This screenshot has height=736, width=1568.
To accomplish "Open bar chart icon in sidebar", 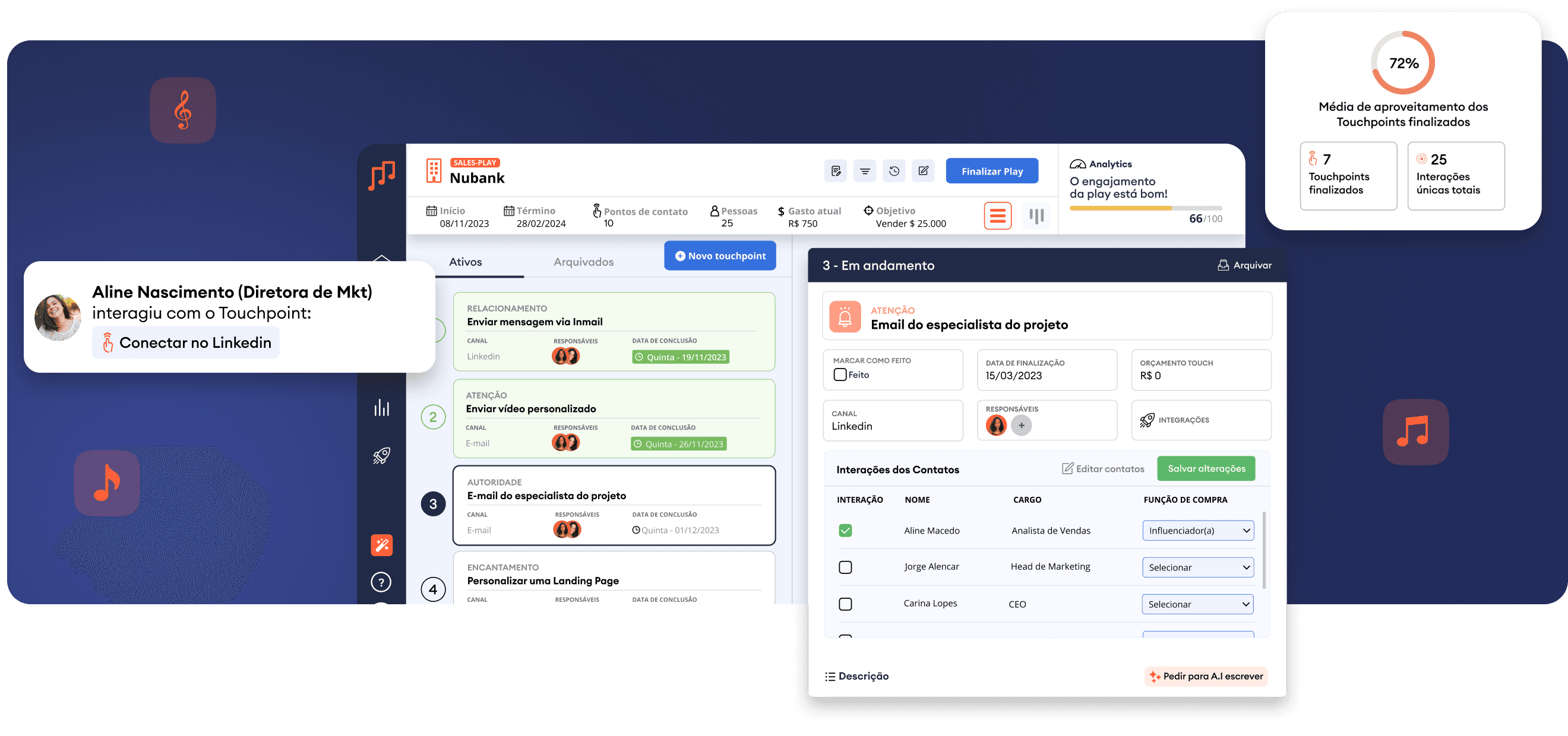I will pos(382,408).
